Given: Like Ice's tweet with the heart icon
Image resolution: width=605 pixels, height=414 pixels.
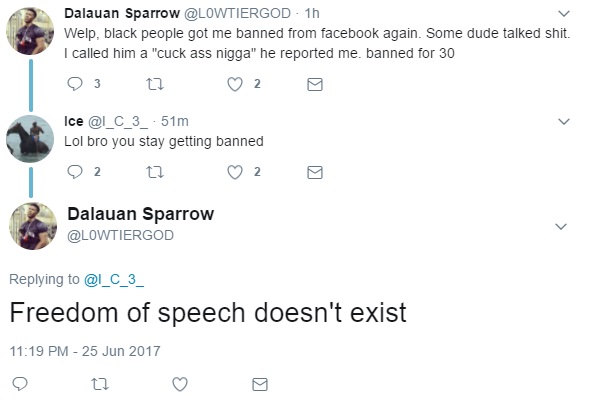Looking at the screenshot, I should (x=235, y=172).
